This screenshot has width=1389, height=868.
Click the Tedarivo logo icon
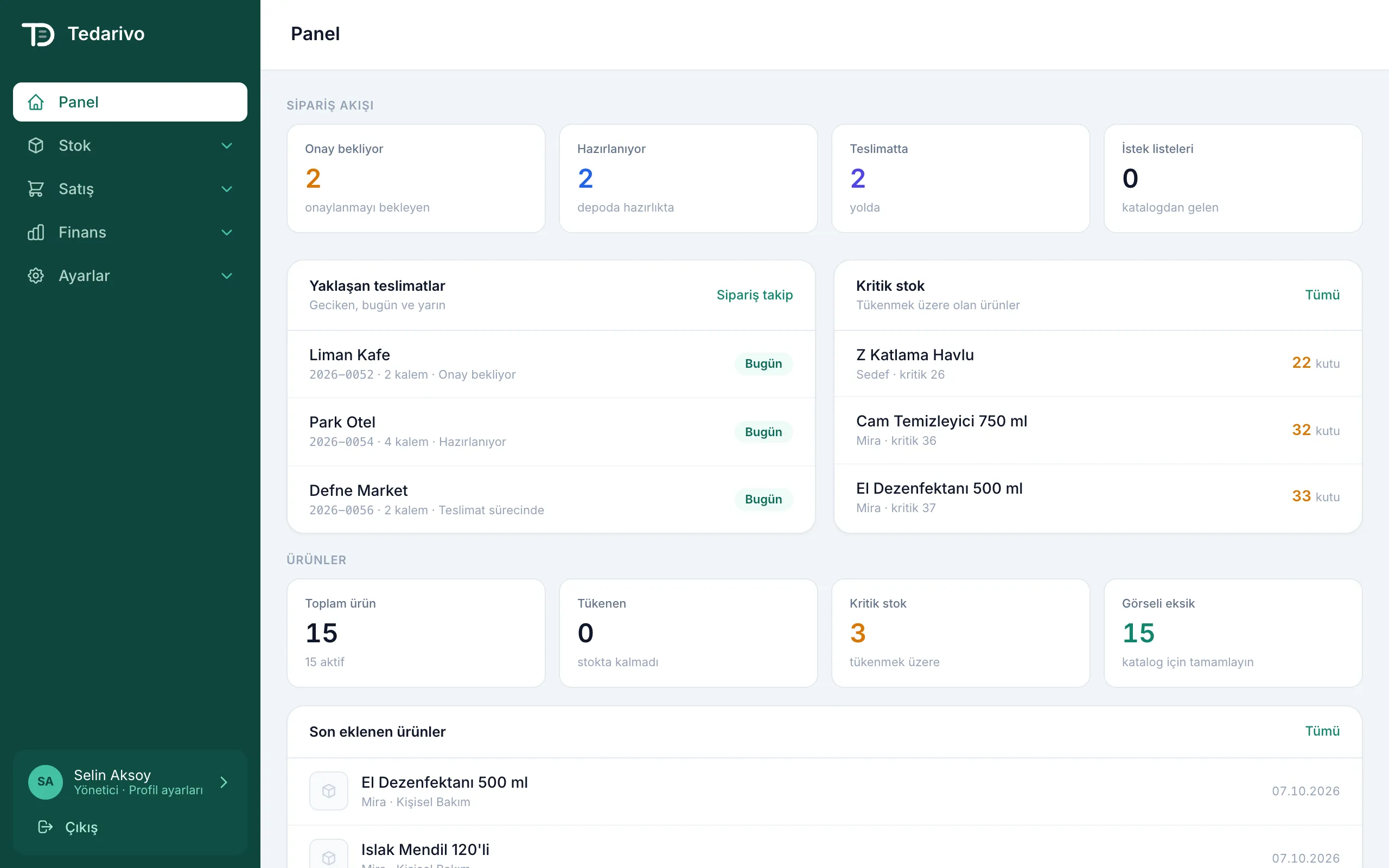coord(38,34)
